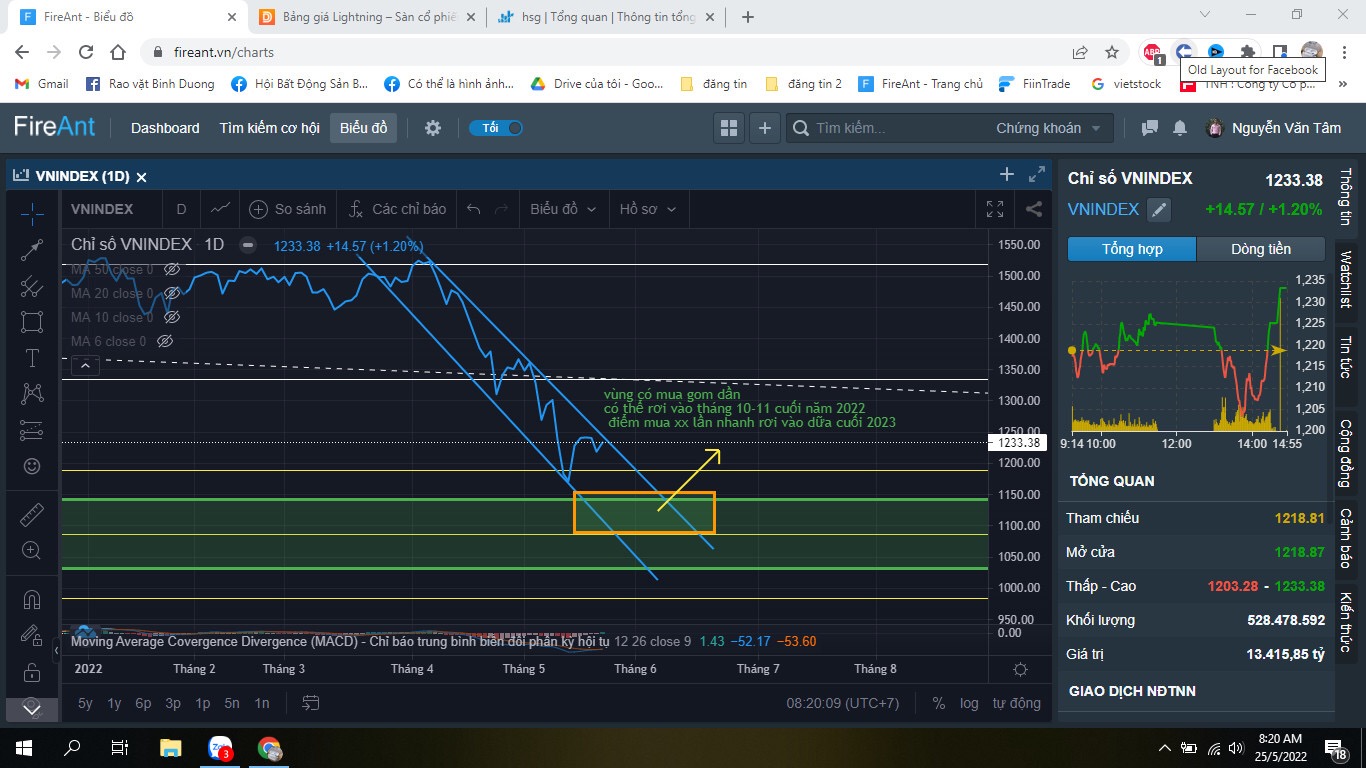Open Các chỉ báo indicators button
Viewport: 1366px width, 768px height.
pos(397,209)
